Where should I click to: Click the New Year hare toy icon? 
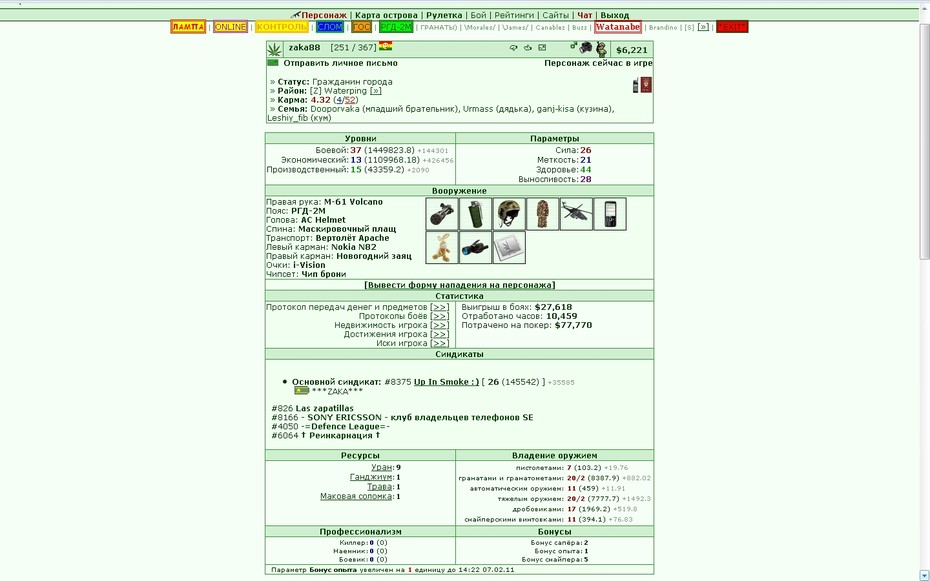441,247
